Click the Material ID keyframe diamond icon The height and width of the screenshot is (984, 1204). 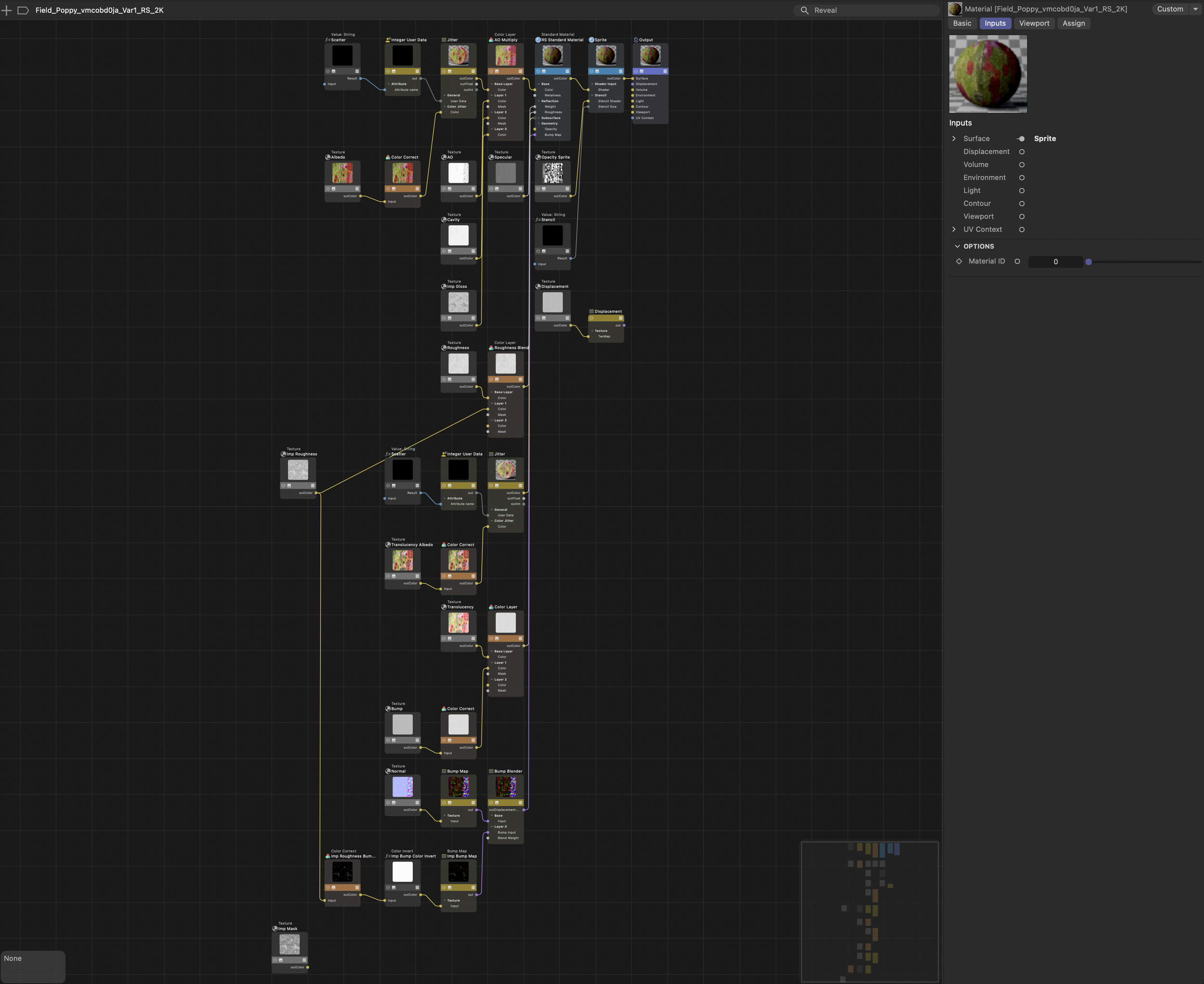(958, 262)
